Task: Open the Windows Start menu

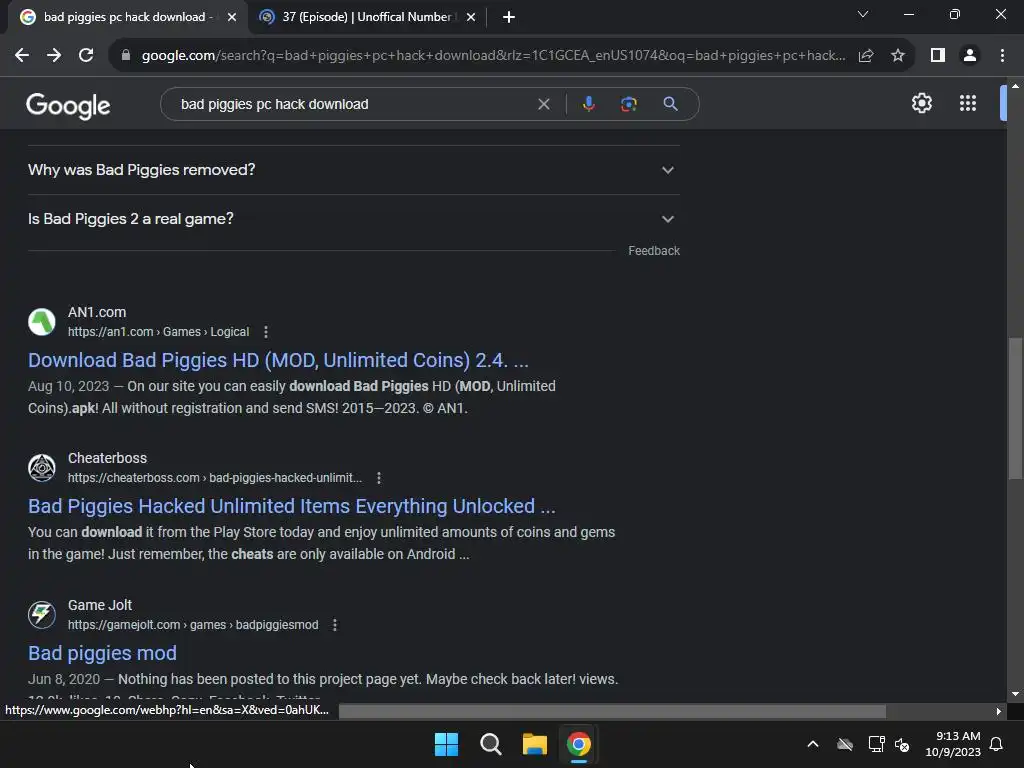Action: pos(447,744)
